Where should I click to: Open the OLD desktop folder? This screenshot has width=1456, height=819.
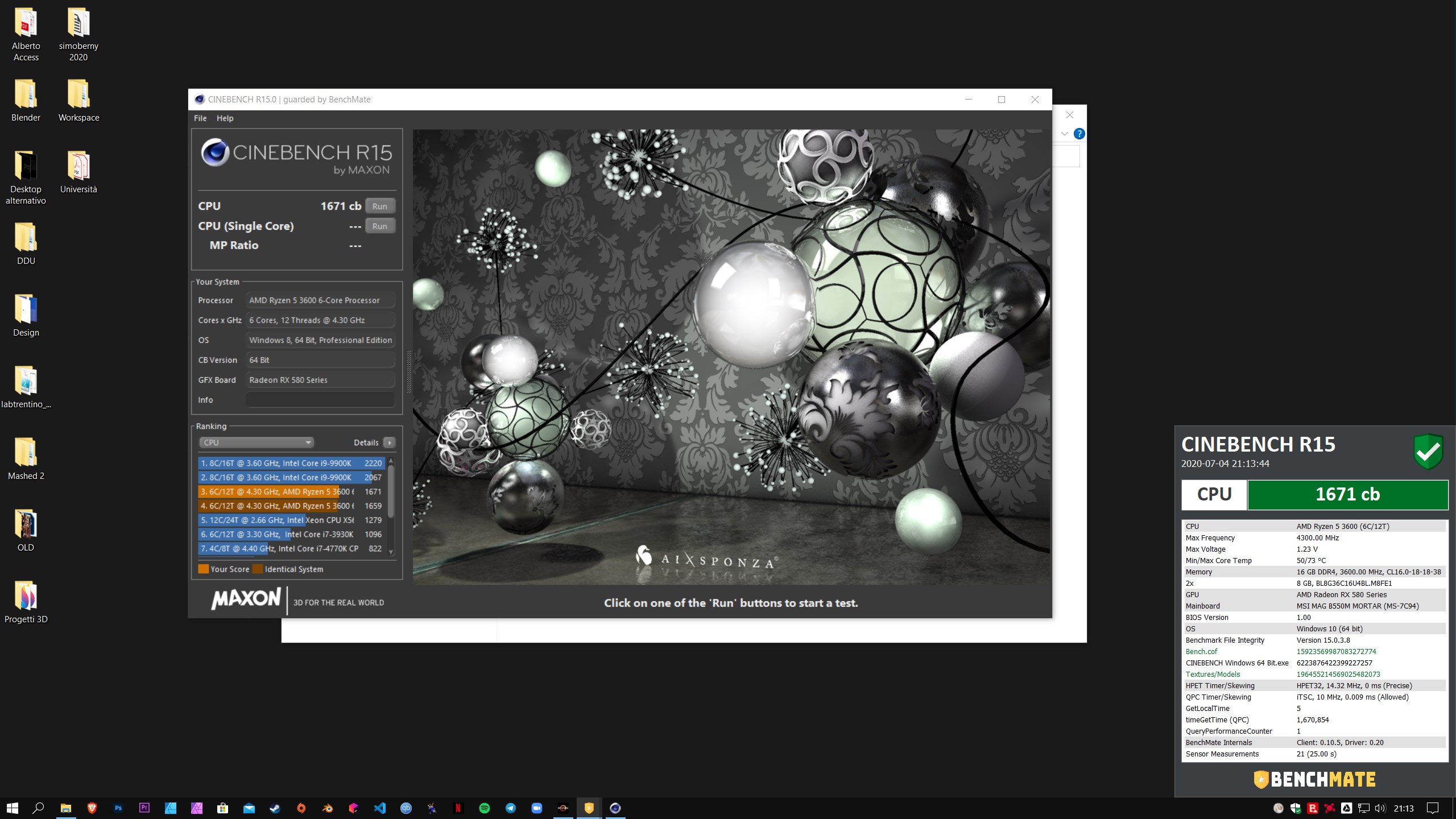pyautogui.click(x=26, y=531)
